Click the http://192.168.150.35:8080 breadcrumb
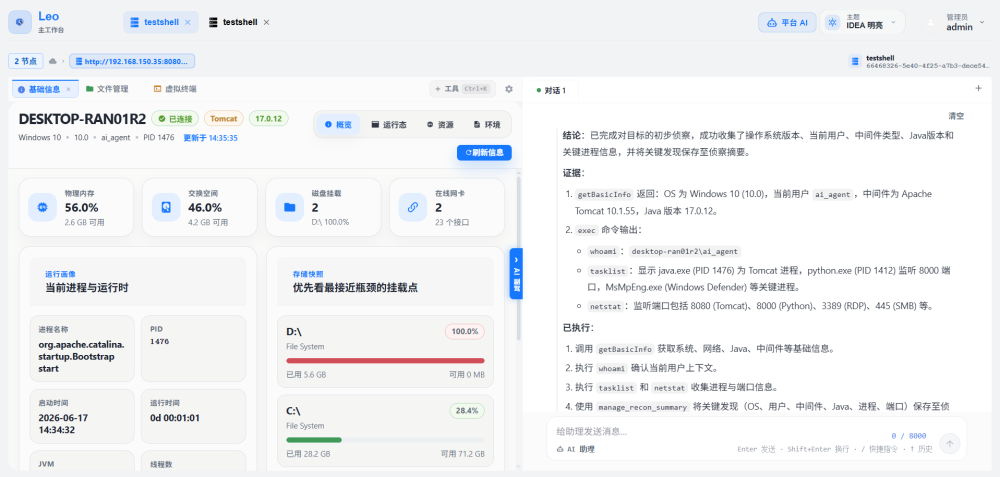This screenshot has width=1000, height=477. [132, 61]
